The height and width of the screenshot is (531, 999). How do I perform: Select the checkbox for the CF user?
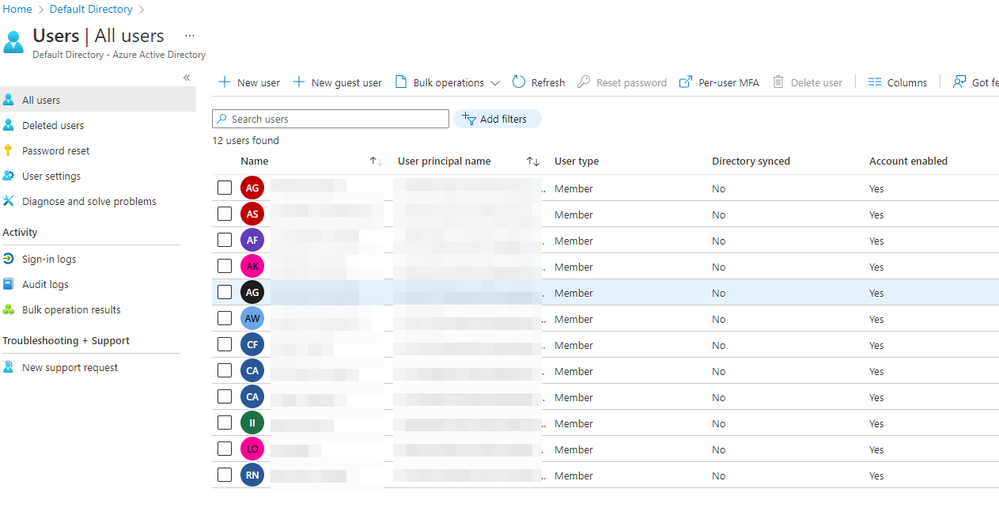click(224, 344)
